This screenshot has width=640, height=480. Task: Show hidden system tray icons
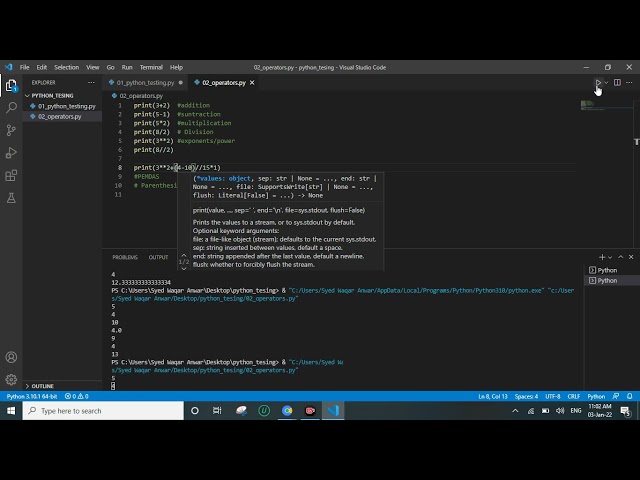coord(515,411)
